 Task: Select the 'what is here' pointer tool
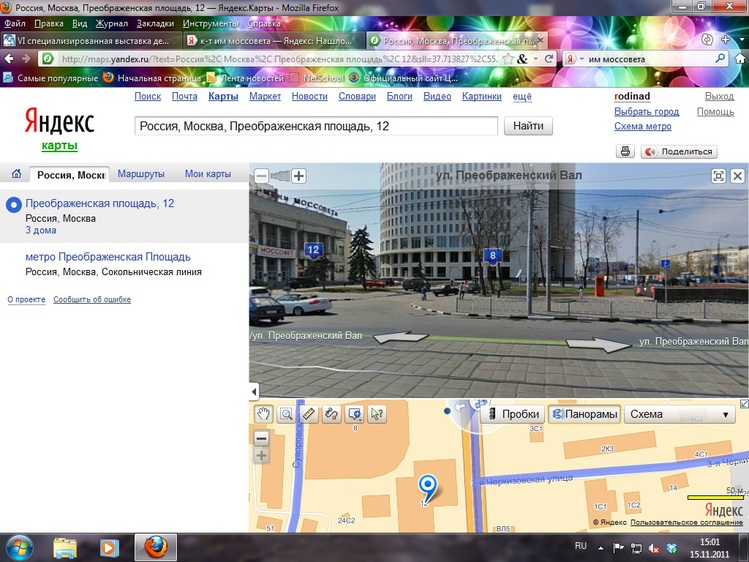(x=377, y=414)
